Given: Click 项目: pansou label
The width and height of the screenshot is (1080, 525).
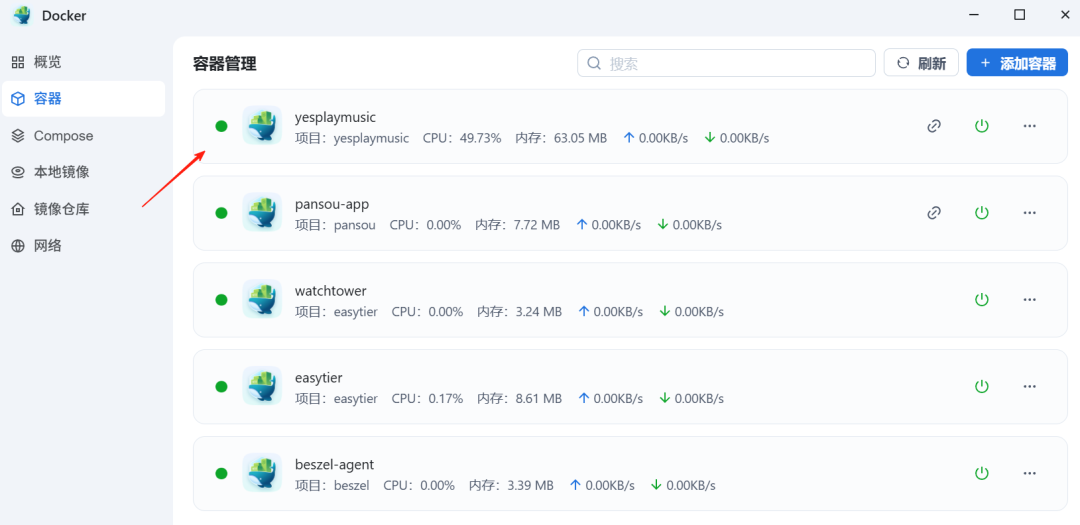Looking at the screenshot, I should click(335, 225).
